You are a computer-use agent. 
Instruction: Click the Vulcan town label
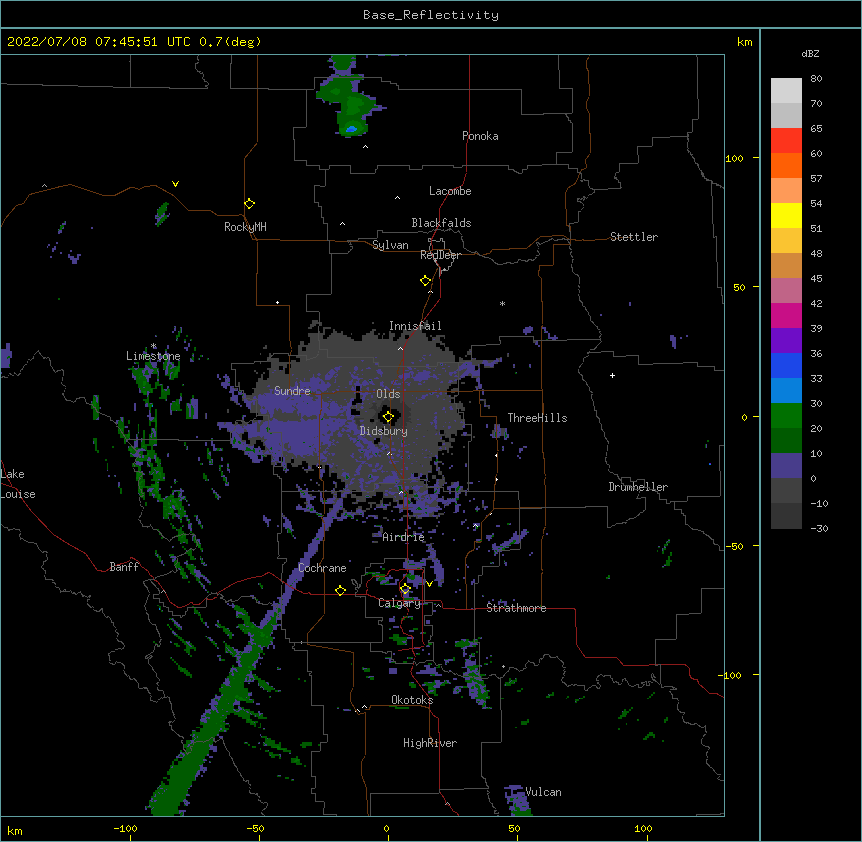[543, 792]
